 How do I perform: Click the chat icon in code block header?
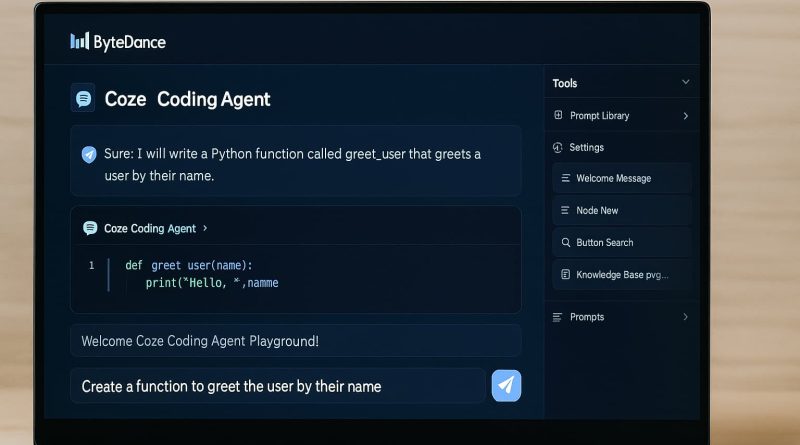90,228
